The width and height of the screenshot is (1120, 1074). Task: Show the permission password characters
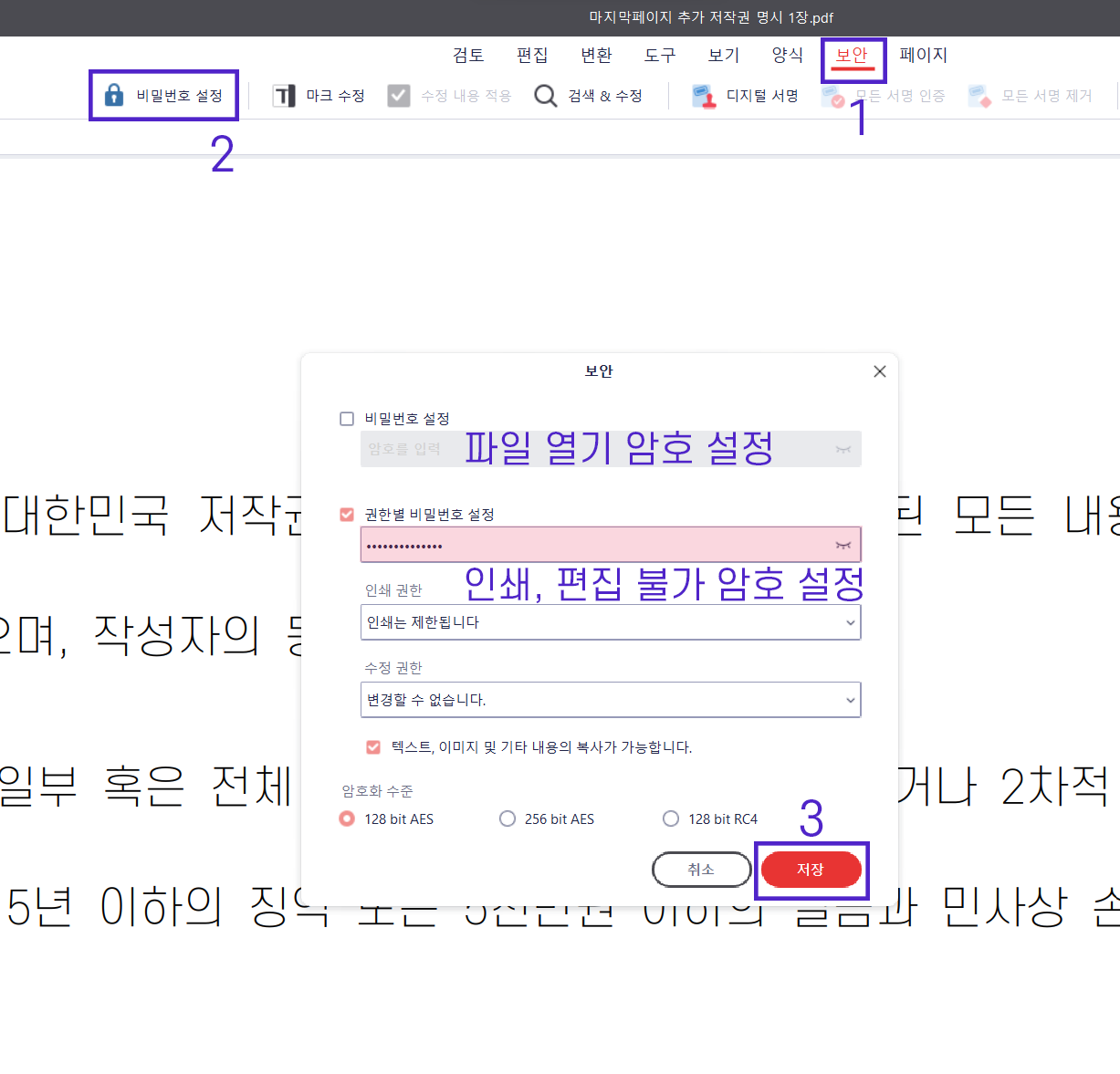[843, 545]
